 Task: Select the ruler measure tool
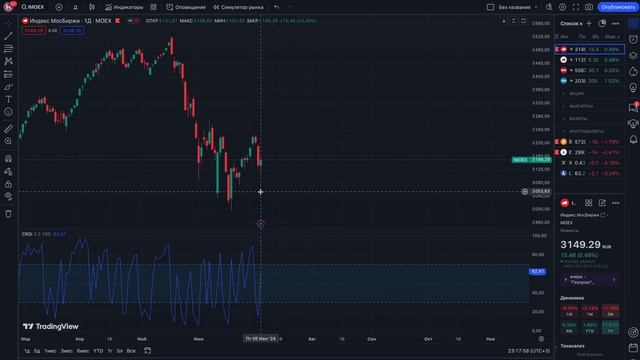coord(8,129)
